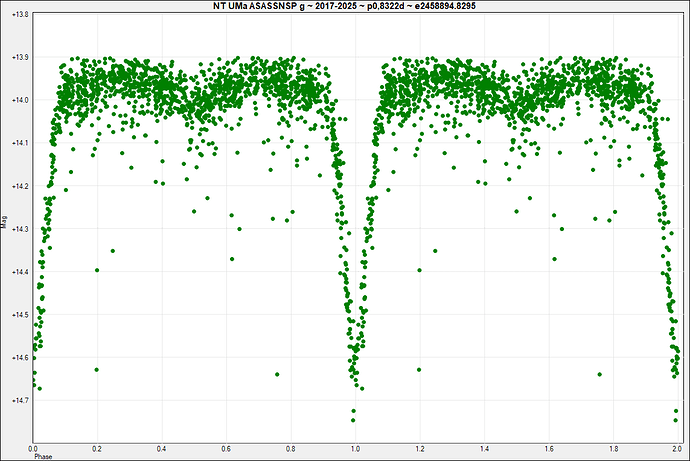Click the +14.5 magnitude tick label
This screenshot has width=690, height=461.
[x=20, y=315]
